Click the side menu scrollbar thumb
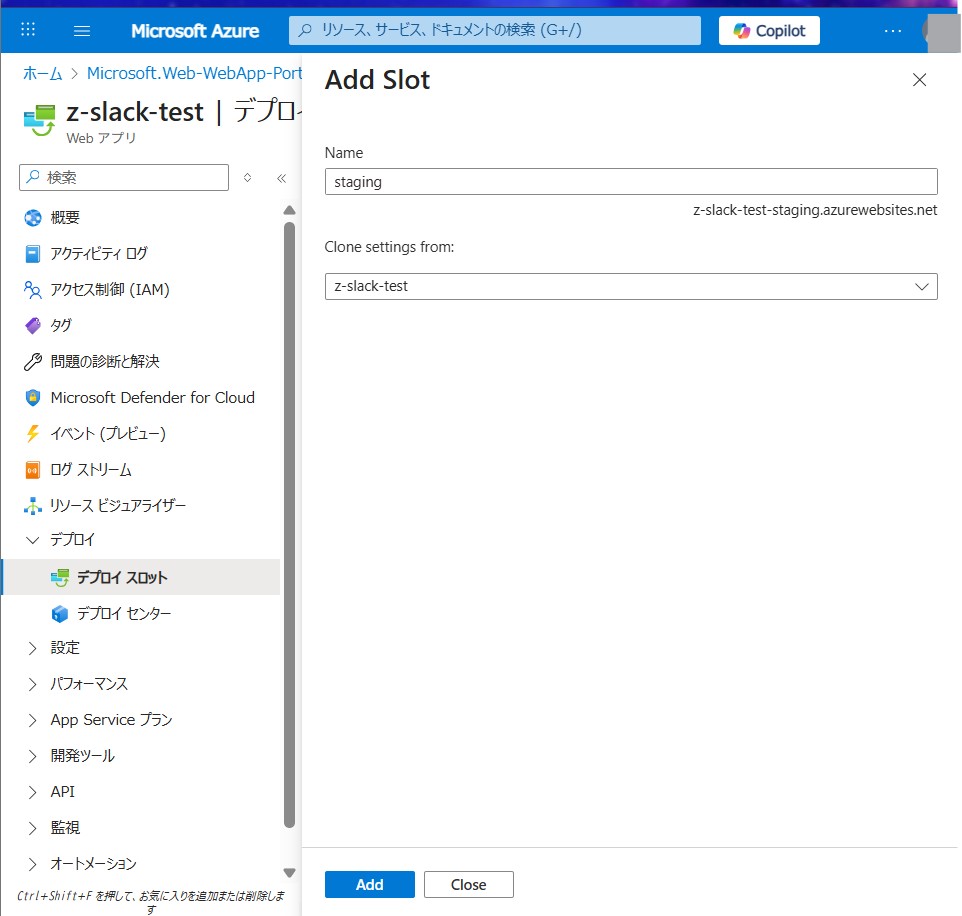The width and height of the screenshot is (962, 916). pos(290,525)
